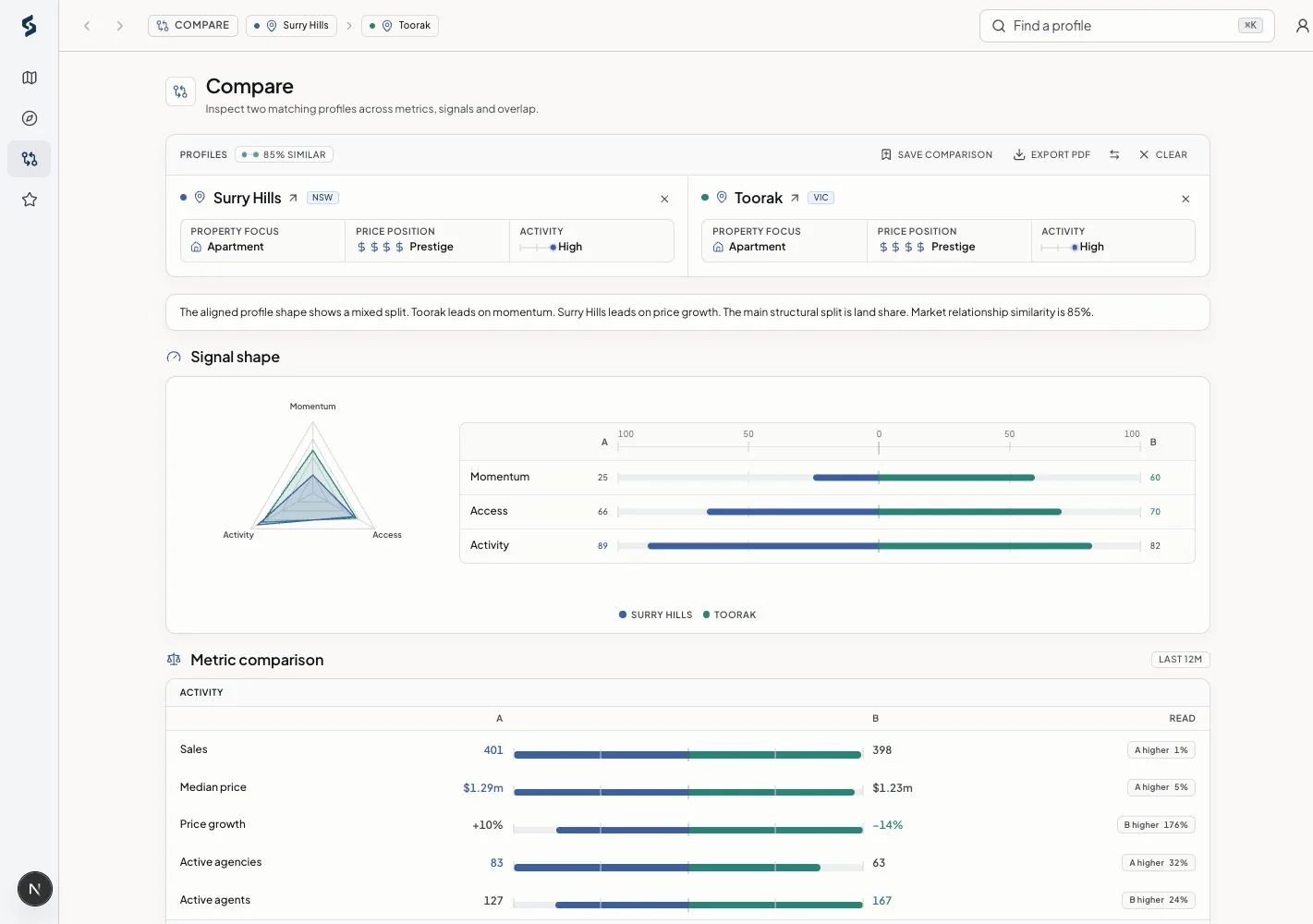Click the Compare heading icon
Viewport: 1313px width, 924px height.
(180, 91)
